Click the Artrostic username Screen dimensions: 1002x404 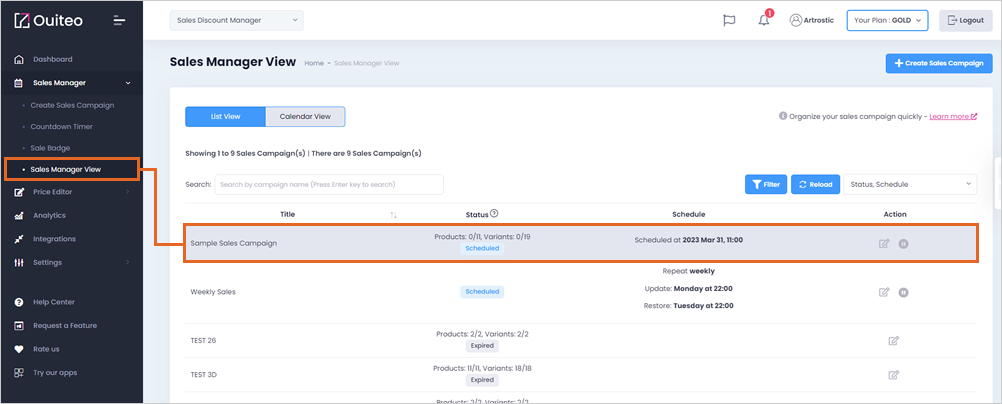[x=819, y=20]
